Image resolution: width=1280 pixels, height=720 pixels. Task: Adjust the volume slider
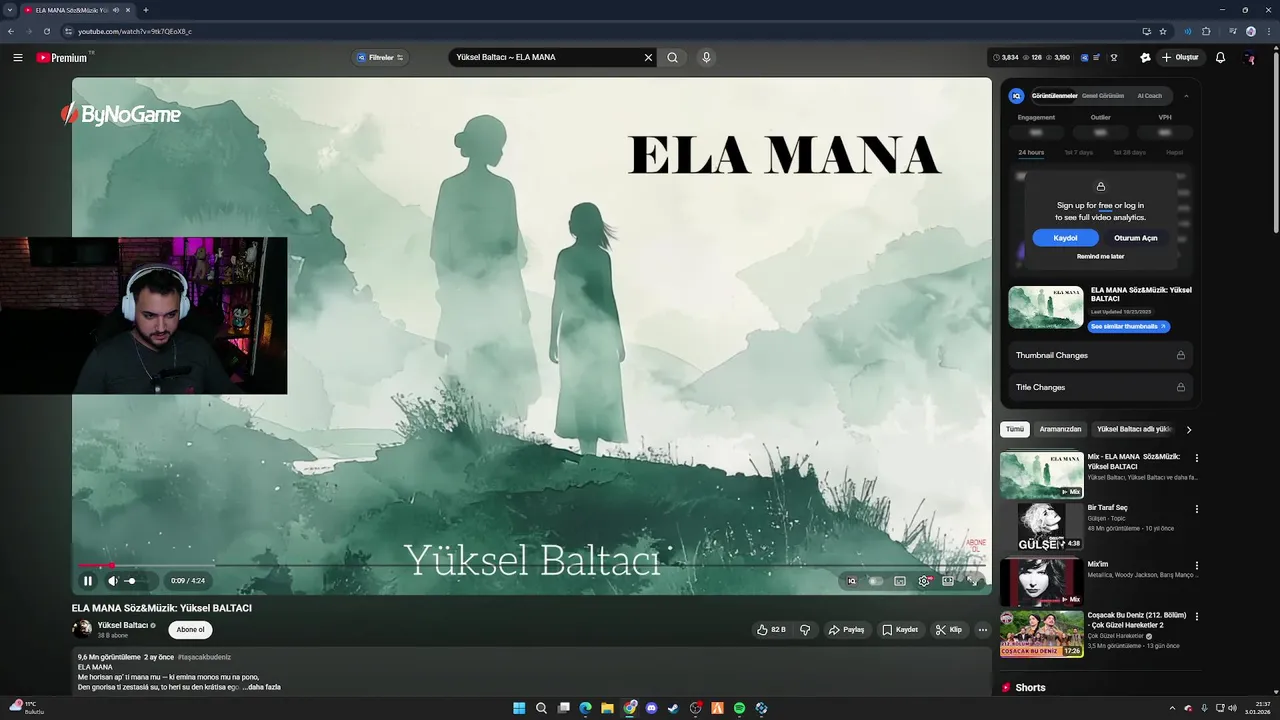[136, 581]
